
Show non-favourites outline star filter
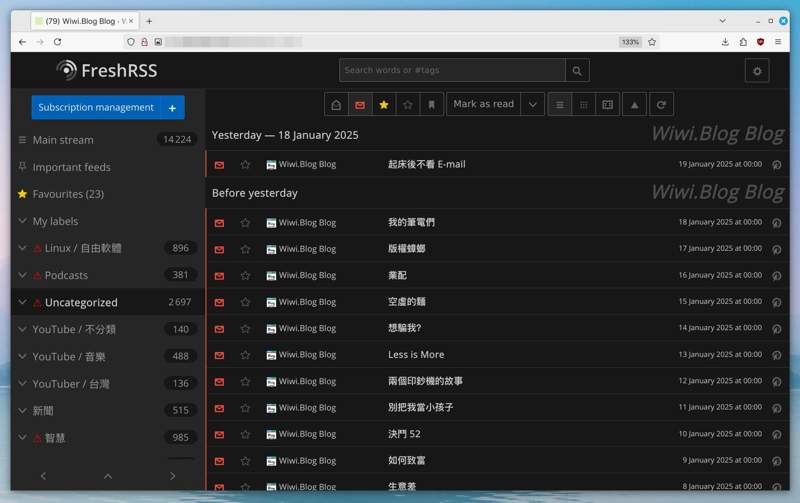tap(408, 105)
